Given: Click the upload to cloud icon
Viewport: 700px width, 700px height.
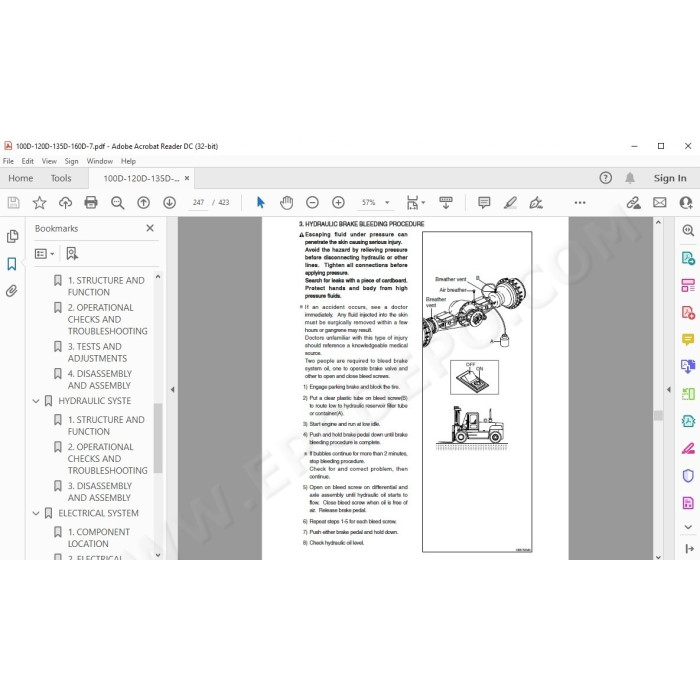Looking at the screenshot, I should tap(65, 203).
